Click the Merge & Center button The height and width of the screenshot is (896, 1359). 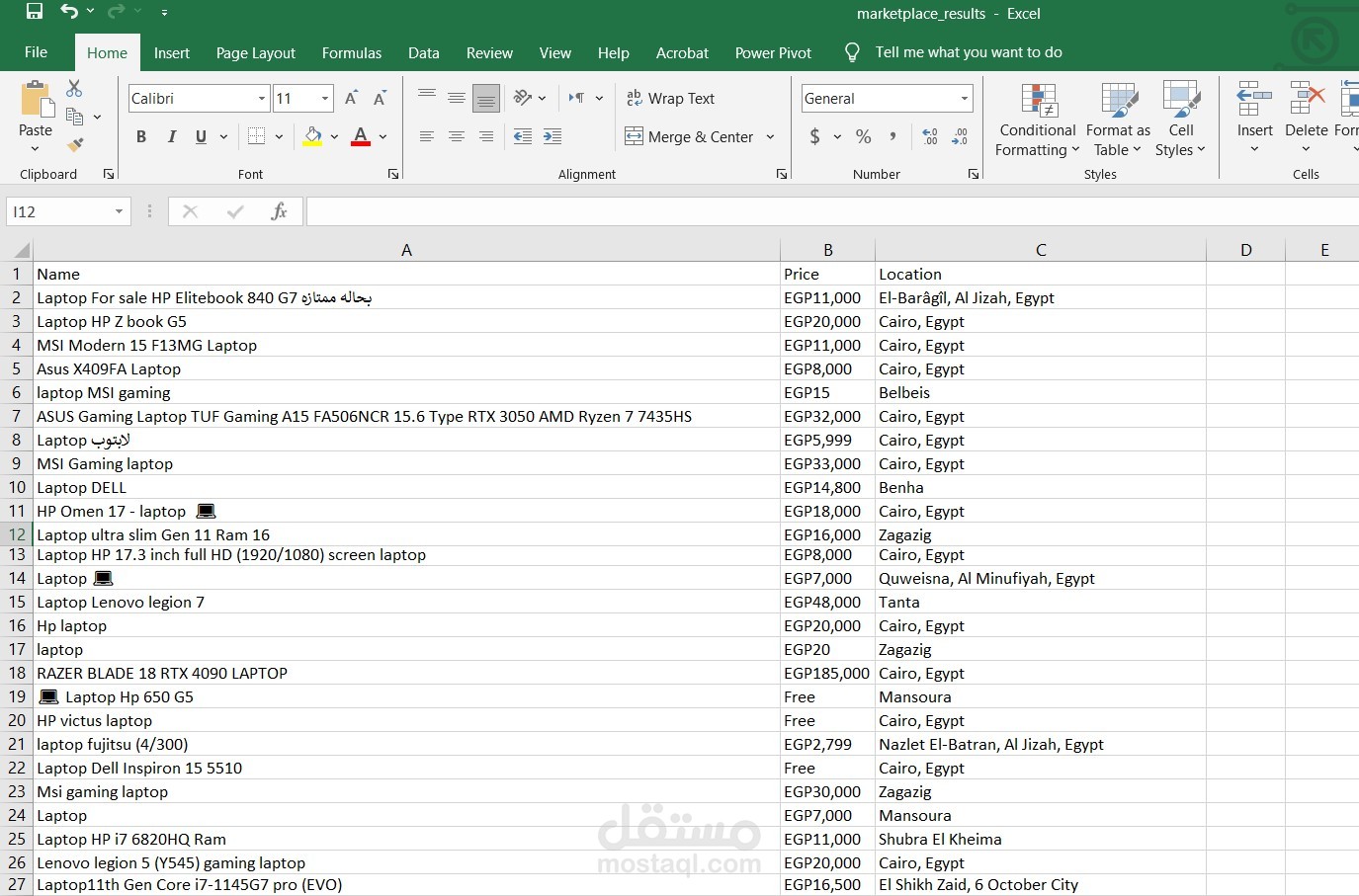(690, 136)
